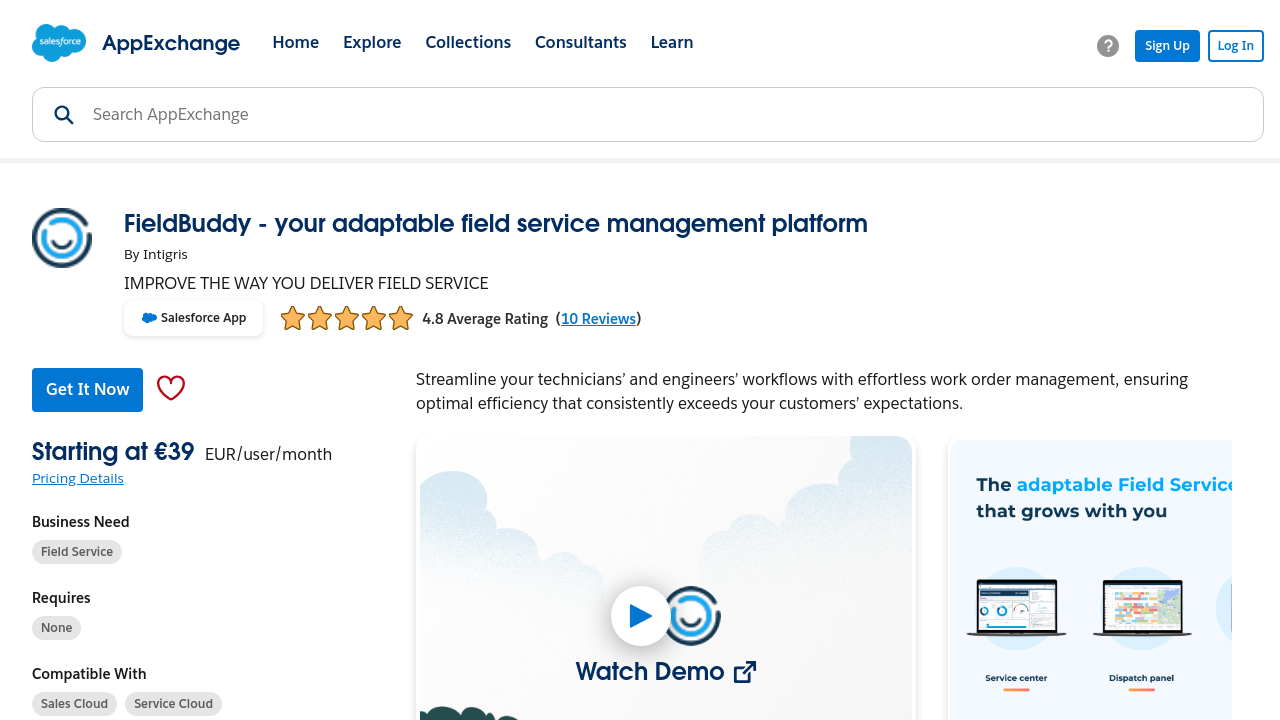Open the Consultants menu

coord(581,42)
